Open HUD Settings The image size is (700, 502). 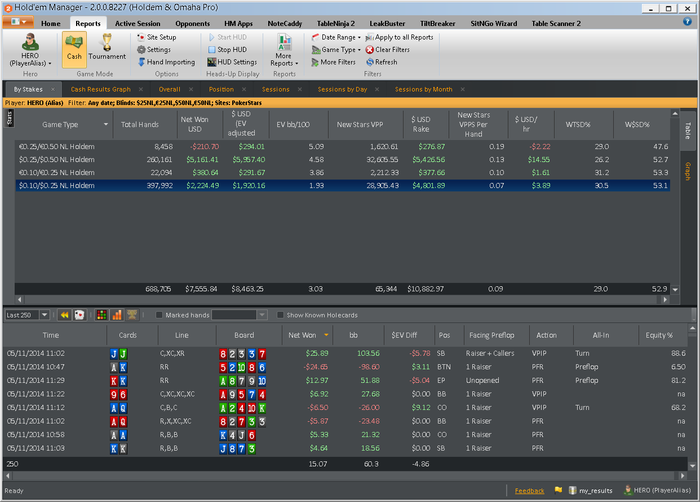232,62
